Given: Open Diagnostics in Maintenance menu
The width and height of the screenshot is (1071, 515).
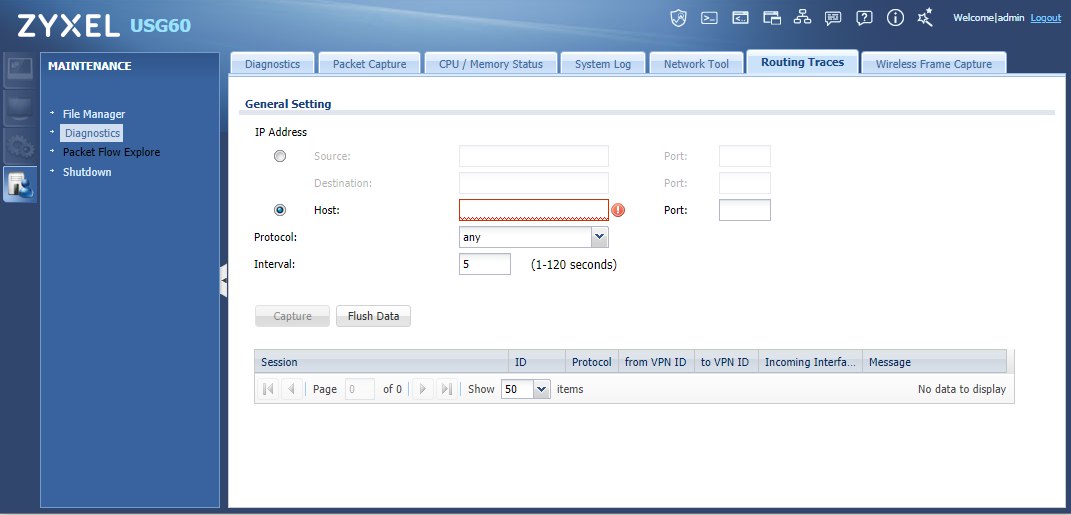Looking at the screenshot, I should 92,133.
